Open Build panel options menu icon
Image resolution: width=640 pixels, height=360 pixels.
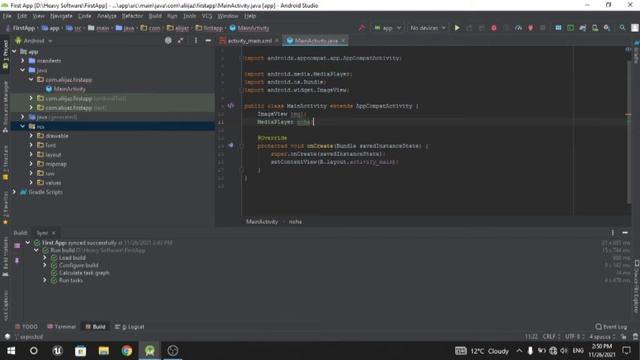(613, 233)
